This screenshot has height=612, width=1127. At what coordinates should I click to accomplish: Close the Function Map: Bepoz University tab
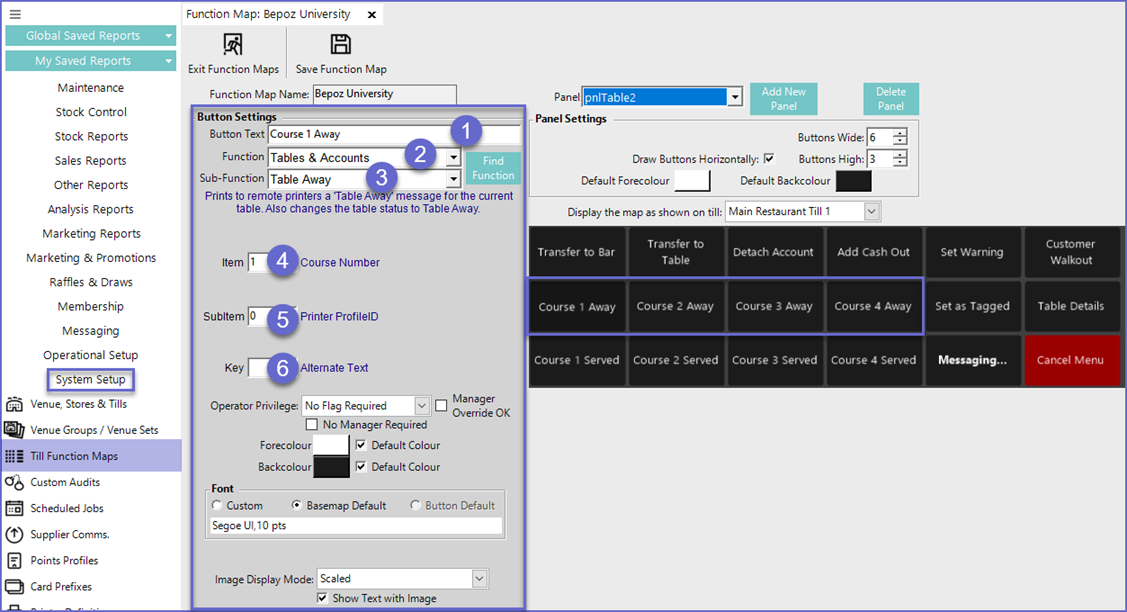(372, 14)
